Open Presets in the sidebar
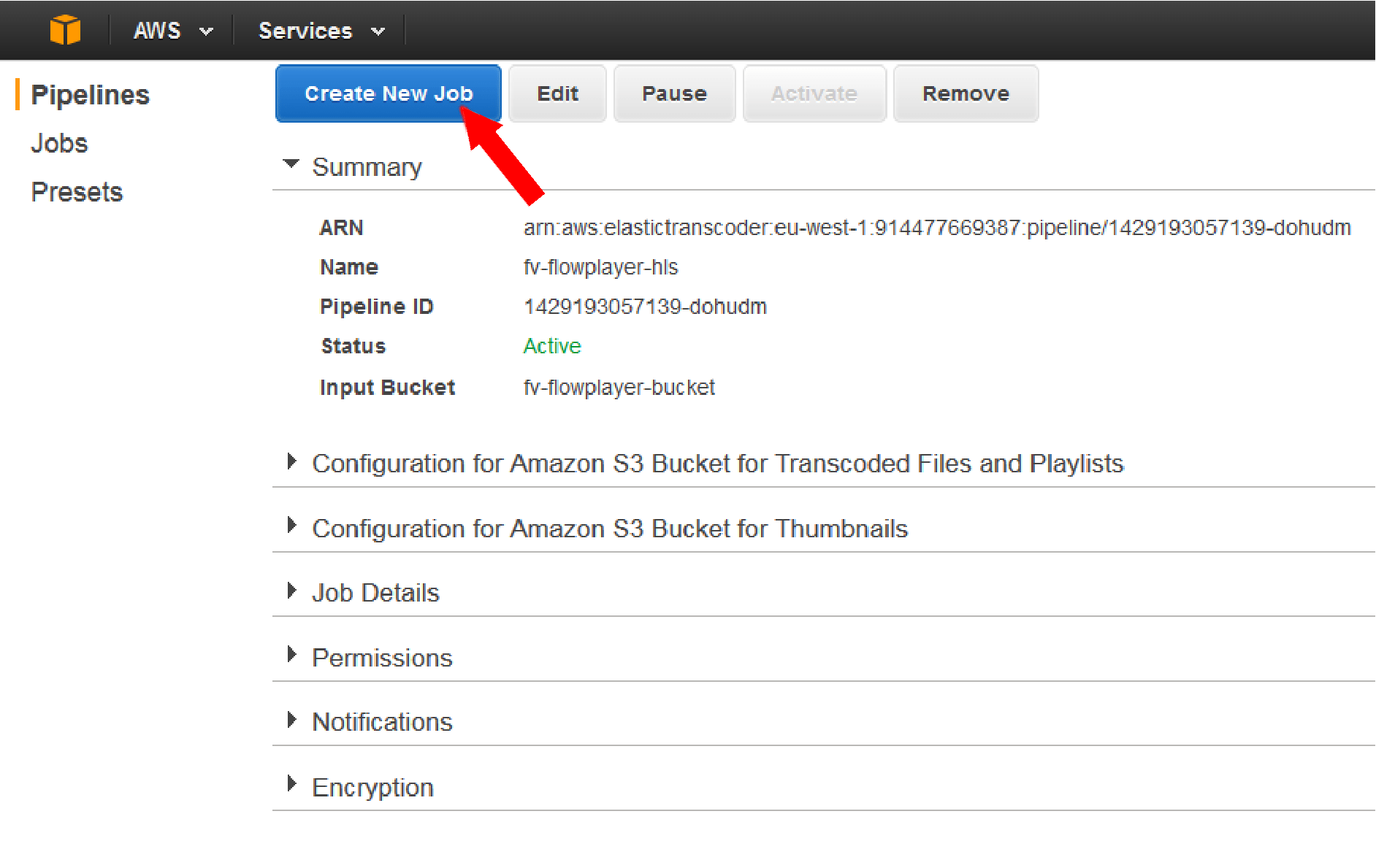Image resolution: width=1376 pixels, height=868 pixels. 77,192
